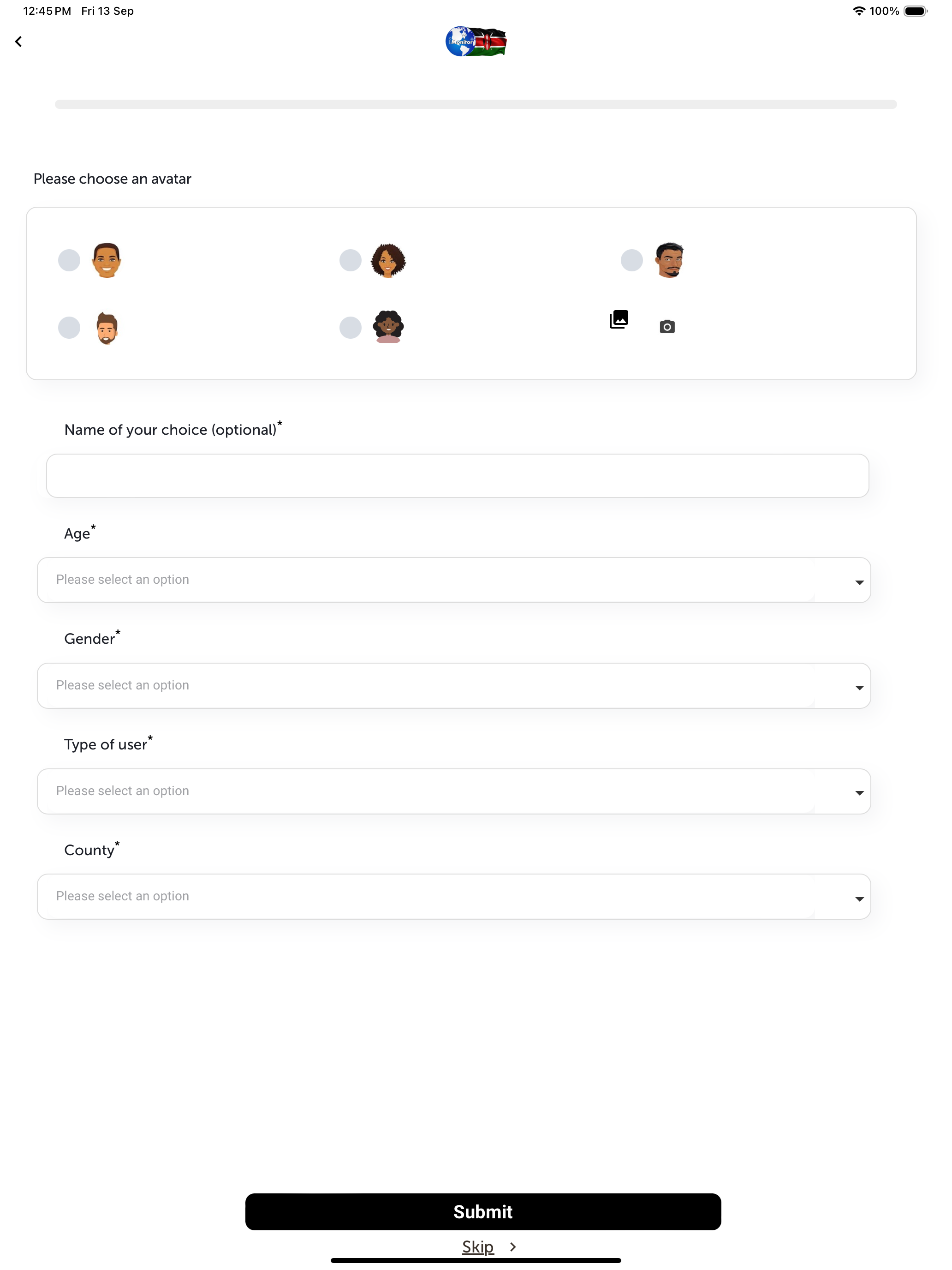952x1270 pixels.
Task: Click the bearded light-skinned man avatar image
Action: pos(107,328)
